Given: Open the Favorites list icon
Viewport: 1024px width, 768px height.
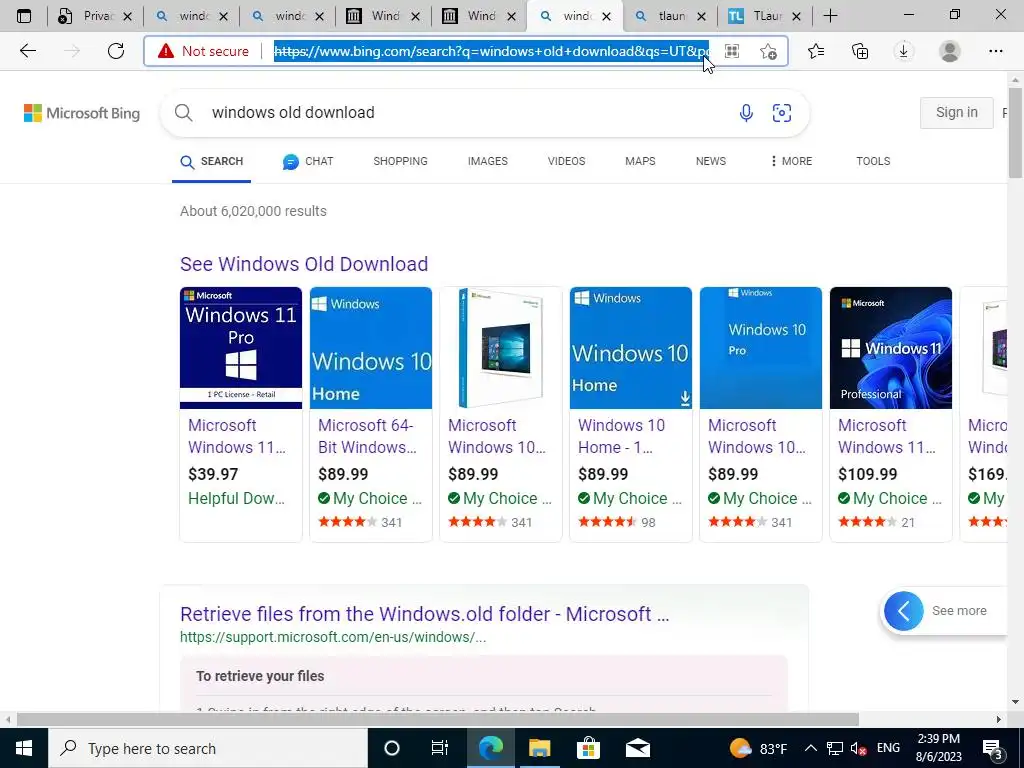Looking at the screenshot, I should coord(816,51).
